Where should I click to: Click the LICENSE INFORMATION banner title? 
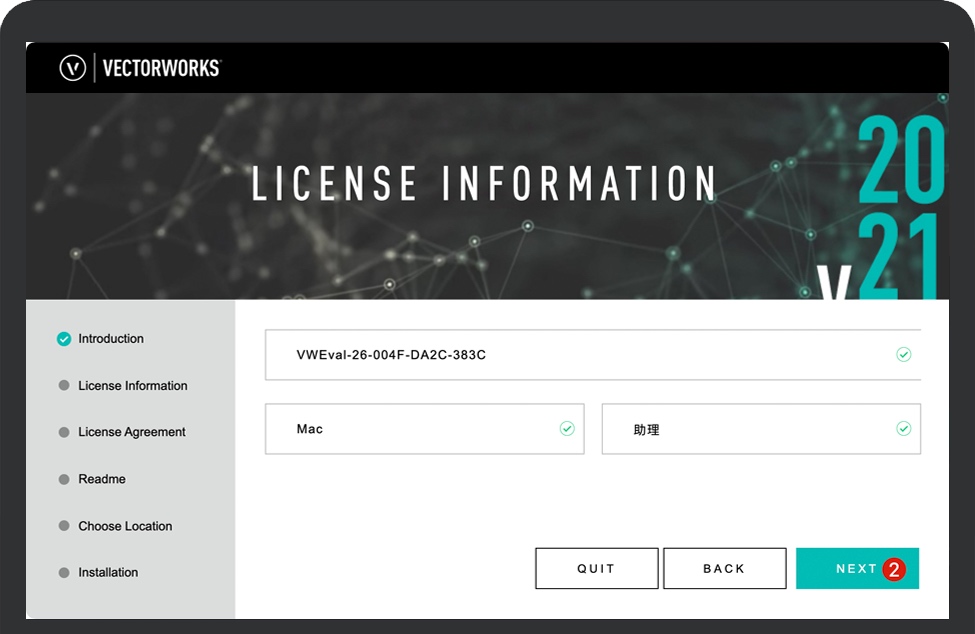pos(484,183)
